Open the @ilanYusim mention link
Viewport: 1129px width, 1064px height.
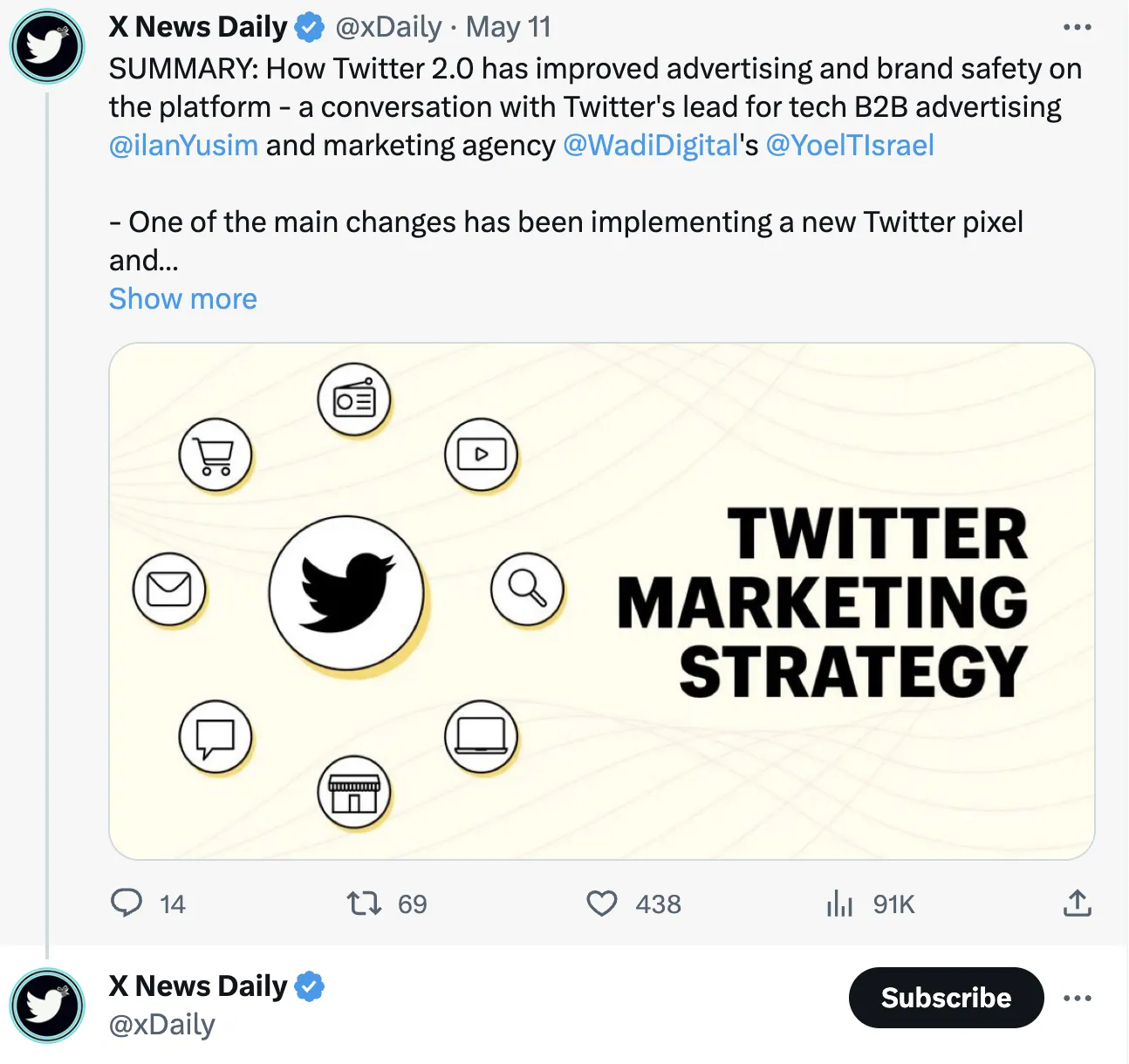[183, 145]
